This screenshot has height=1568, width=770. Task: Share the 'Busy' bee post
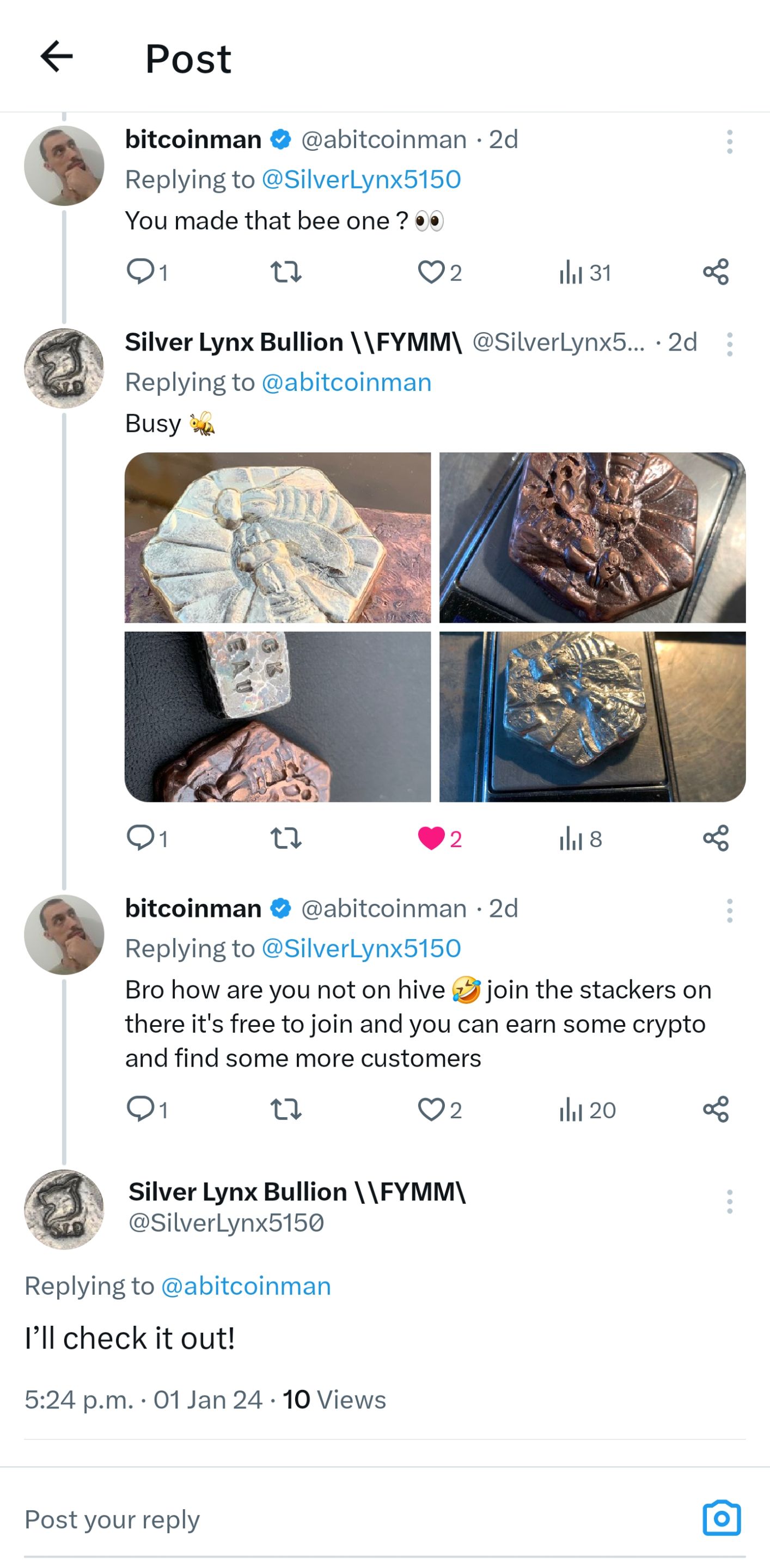(716, 838)
